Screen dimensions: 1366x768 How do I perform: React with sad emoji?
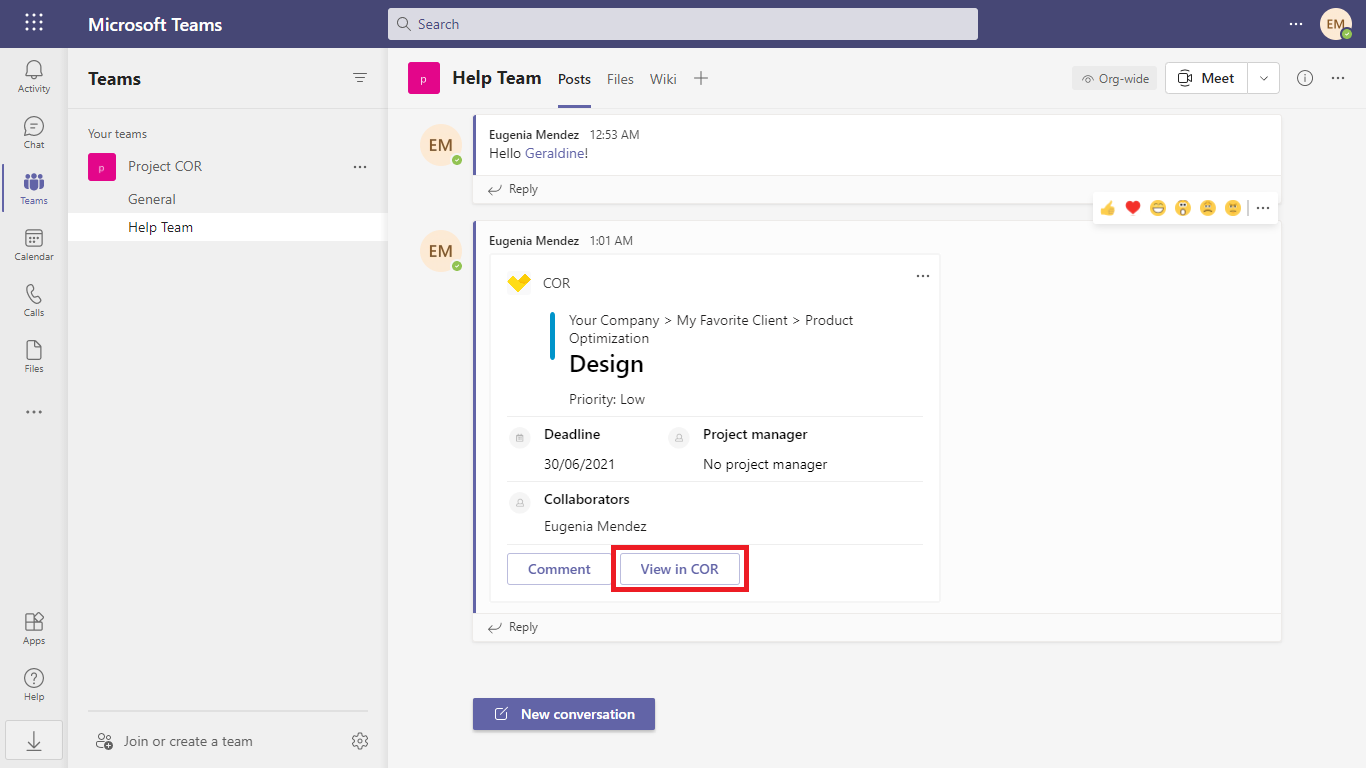1208,208
